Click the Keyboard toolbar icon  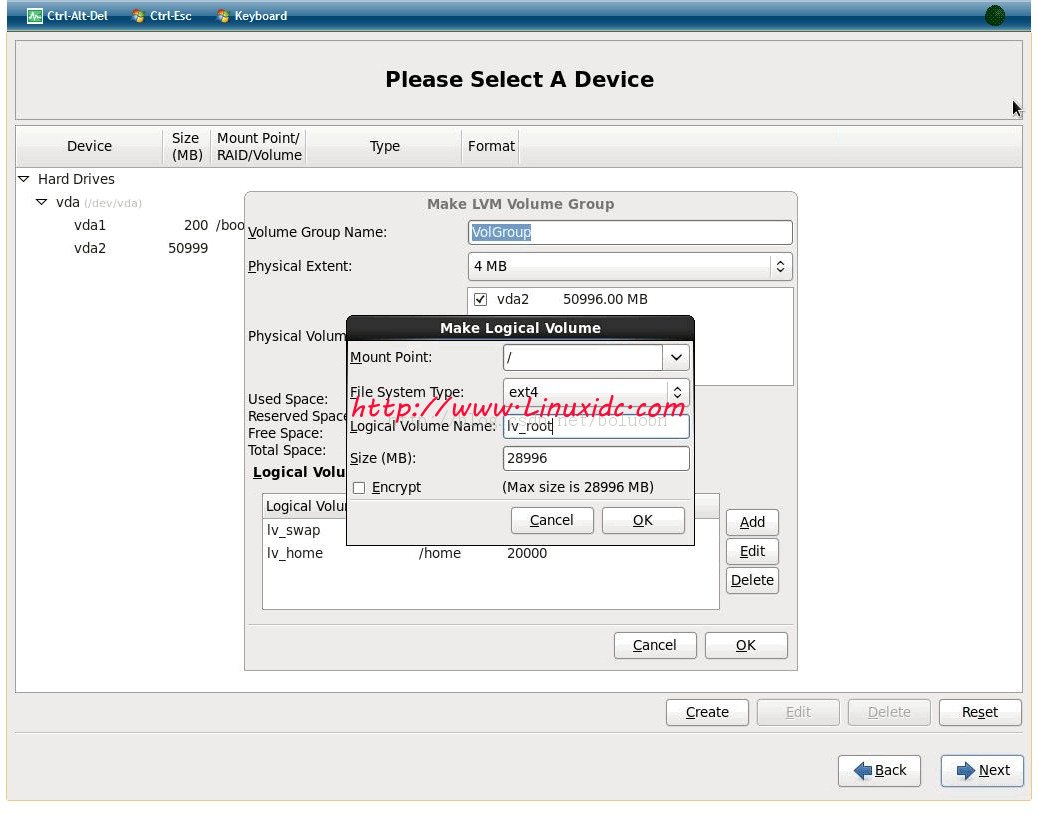pos(222,16)
